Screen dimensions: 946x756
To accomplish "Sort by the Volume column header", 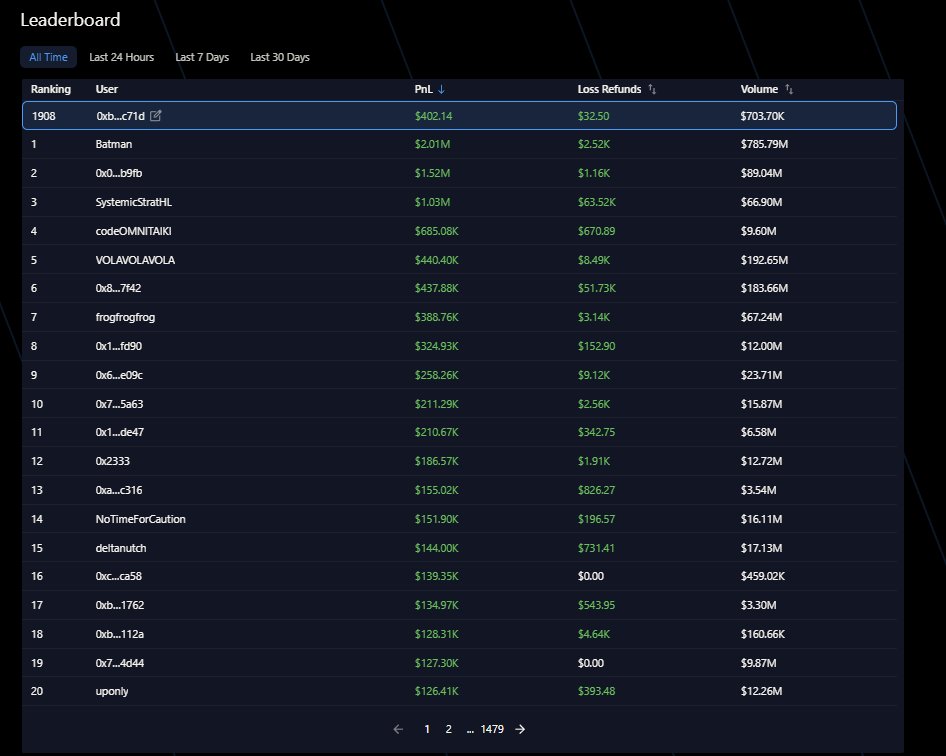I will pyautogui.click(x=759, y=89).
